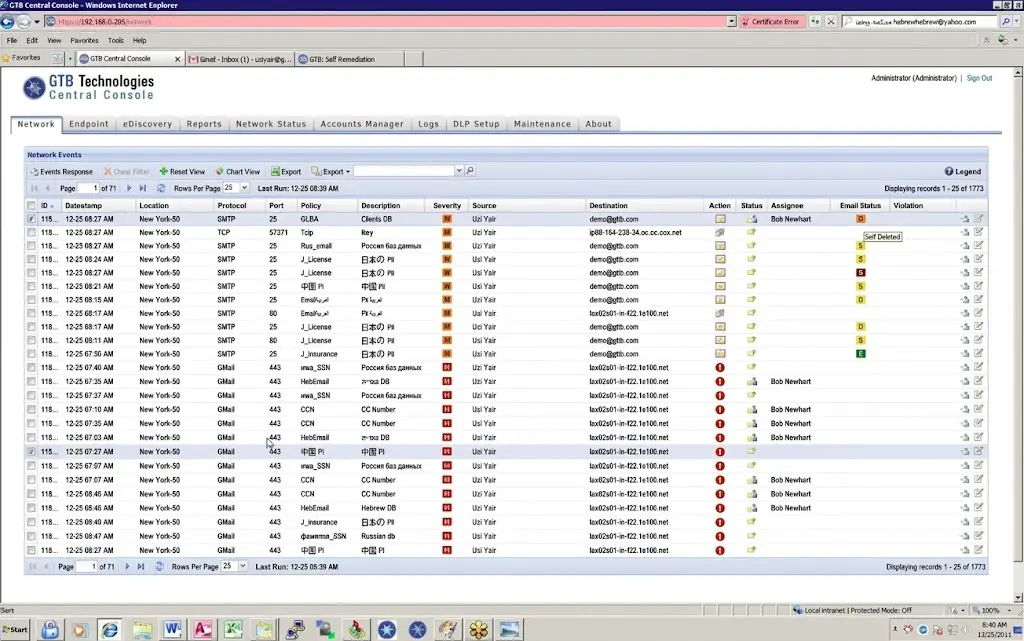
Task: Open the events search field dropdown arrow
Action: point(459,171)
